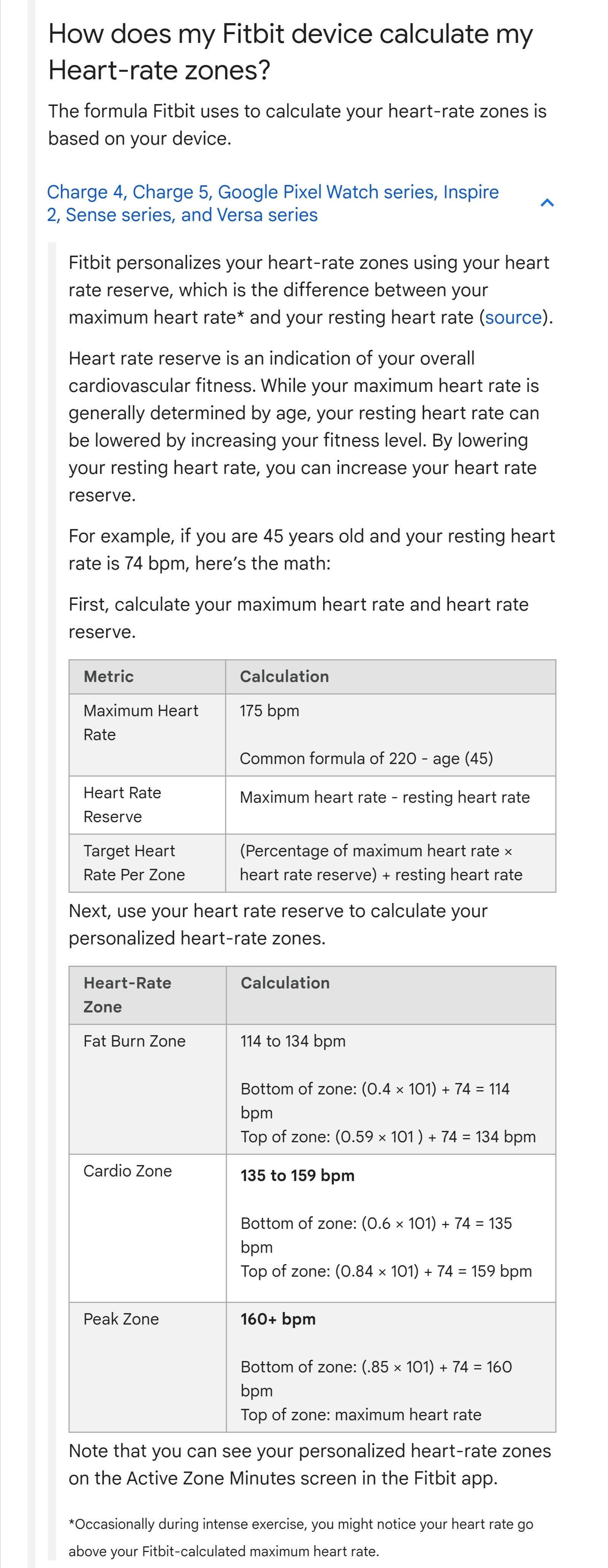Click the bold "135 to 159 bpm" value
This screenshot has height=1568, width=608.
coord(297,1175)
